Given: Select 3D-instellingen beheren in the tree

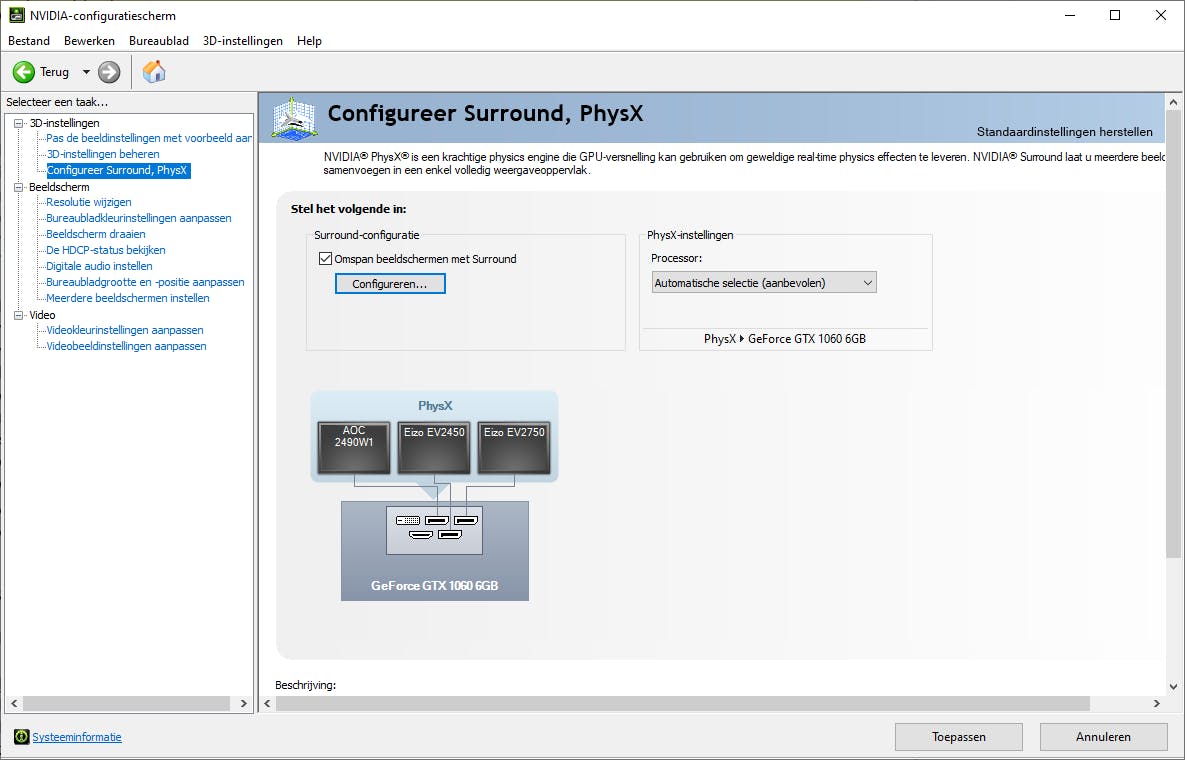Looking at the screenshot, I should click(x=103, y=154).
